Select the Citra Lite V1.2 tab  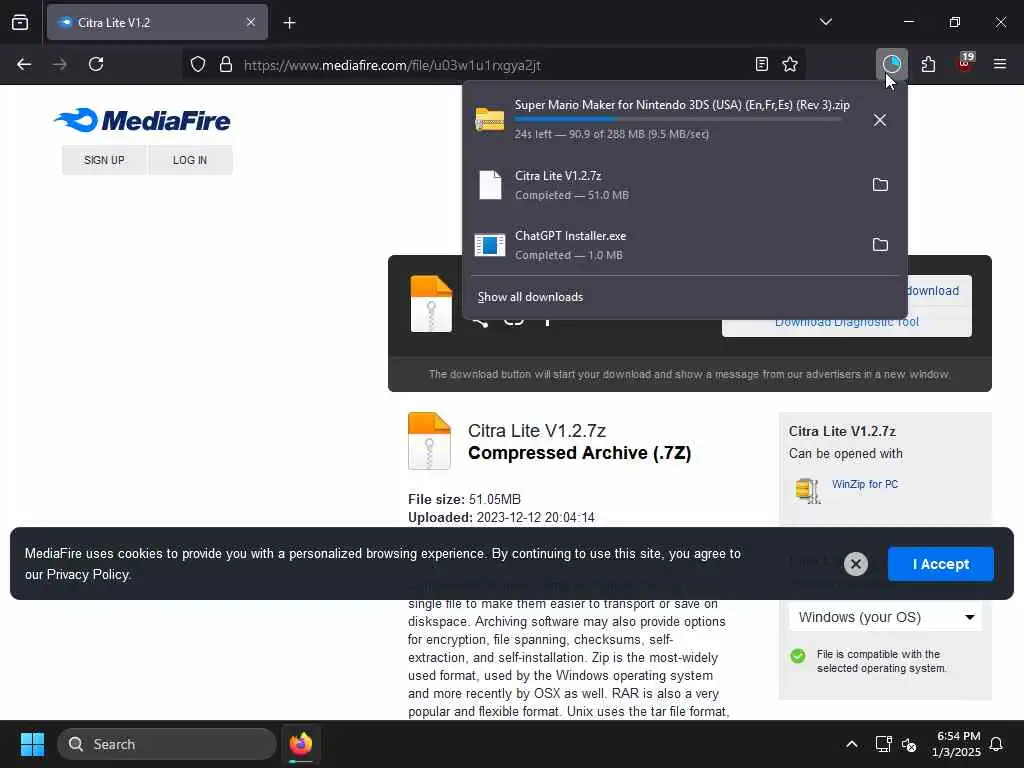157,22
